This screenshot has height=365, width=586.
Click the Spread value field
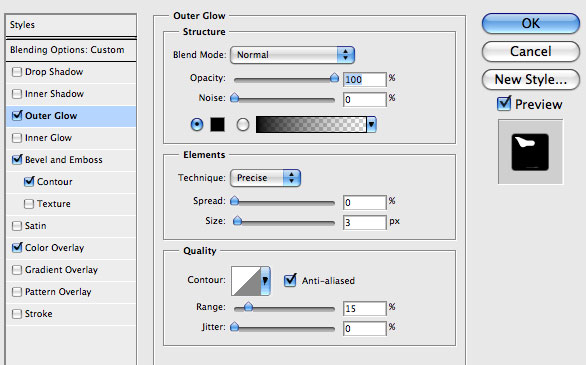point(364,202)
